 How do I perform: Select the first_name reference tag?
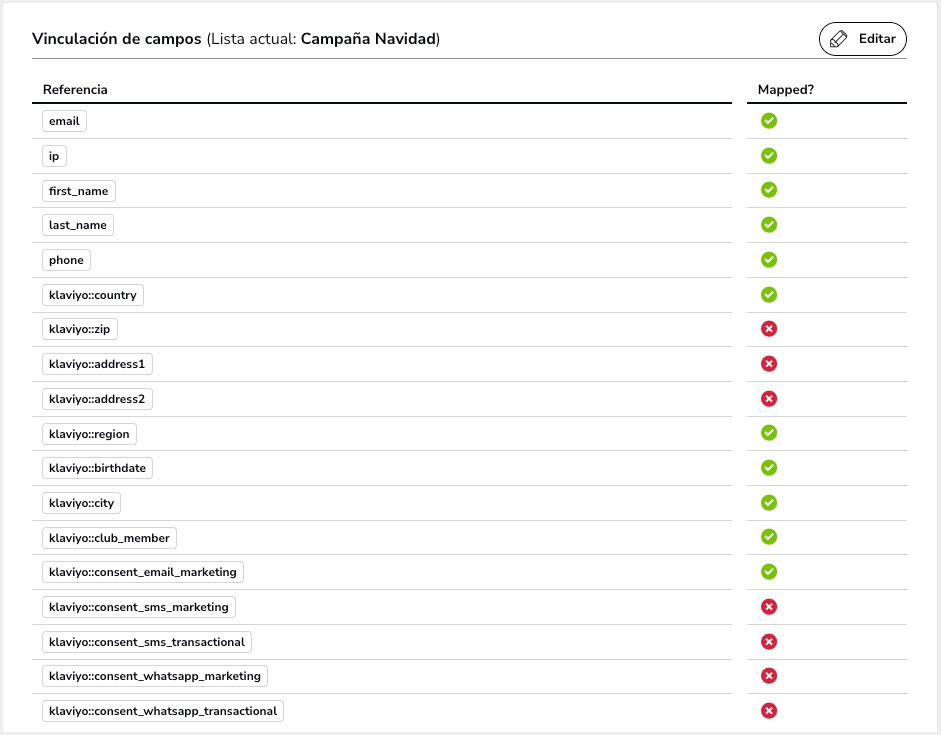[78, 191]
